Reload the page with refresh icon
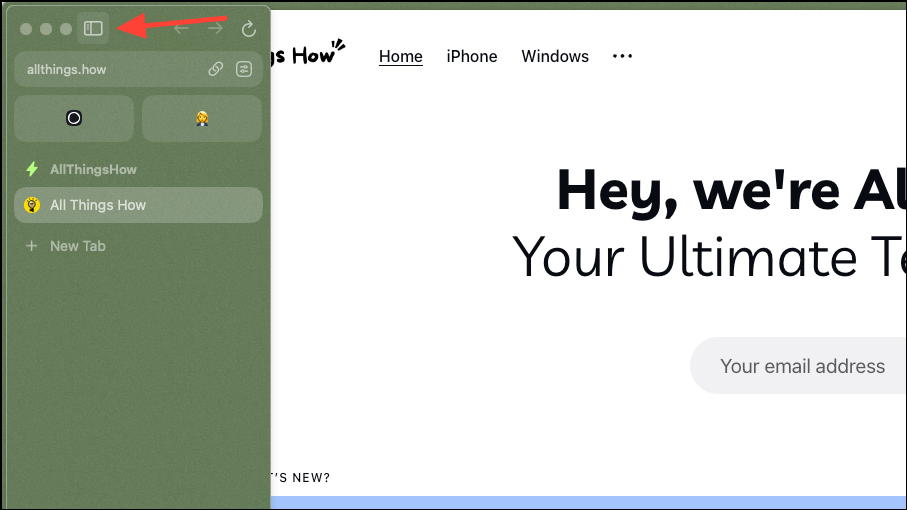The image size is (907, 510). click(249, 29)
